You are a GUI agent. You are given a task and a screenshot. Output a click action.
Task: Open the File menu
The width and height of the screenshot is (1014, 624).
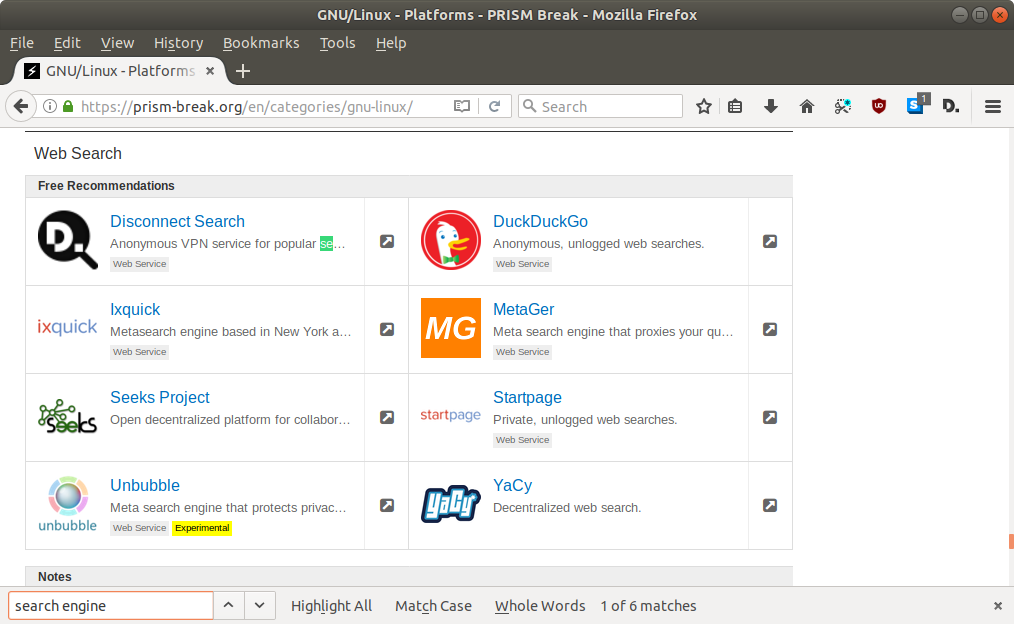pyautogui.click(x=22, y=43)
